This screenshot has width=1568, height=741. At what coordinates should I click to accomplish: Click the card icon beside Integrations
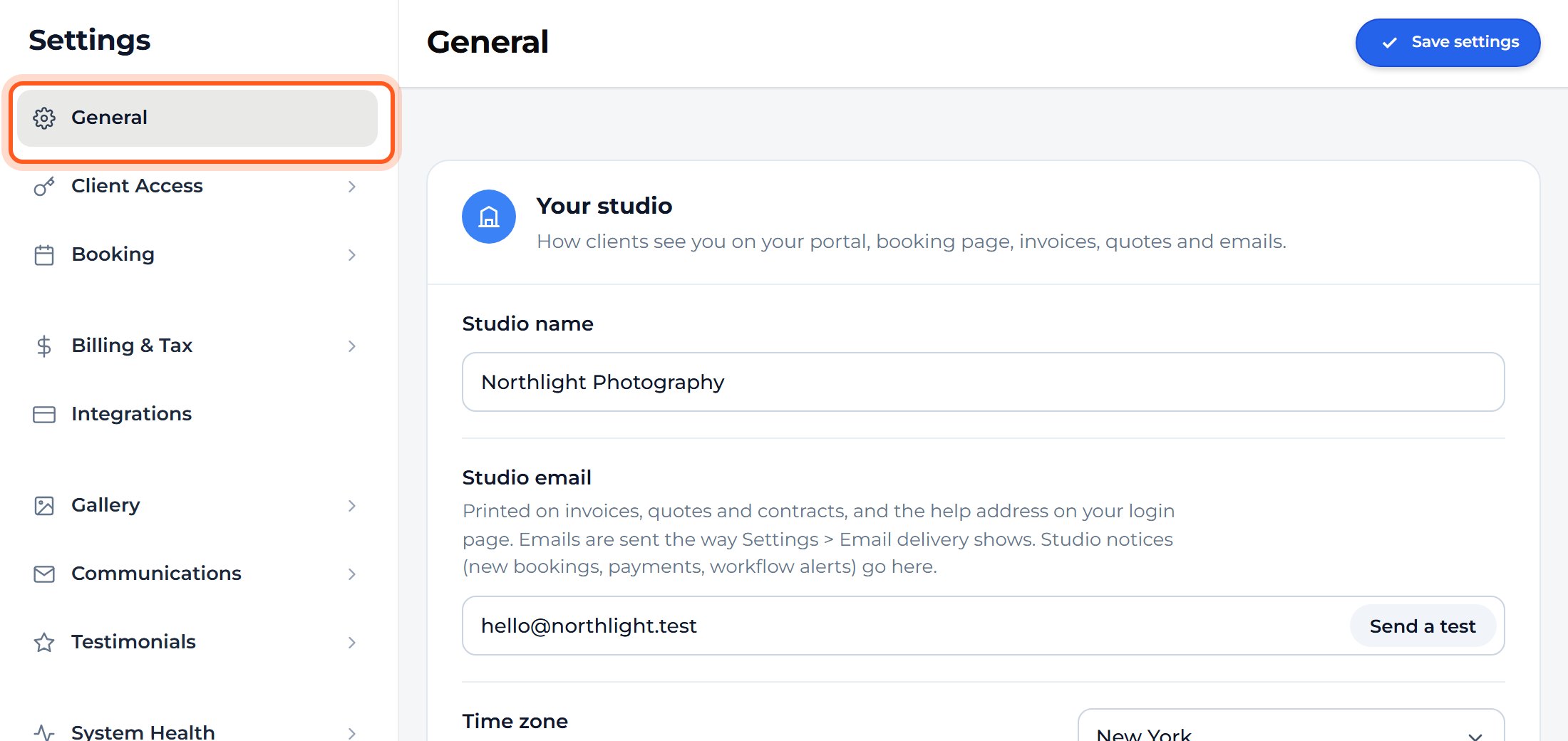click(44, 415)
